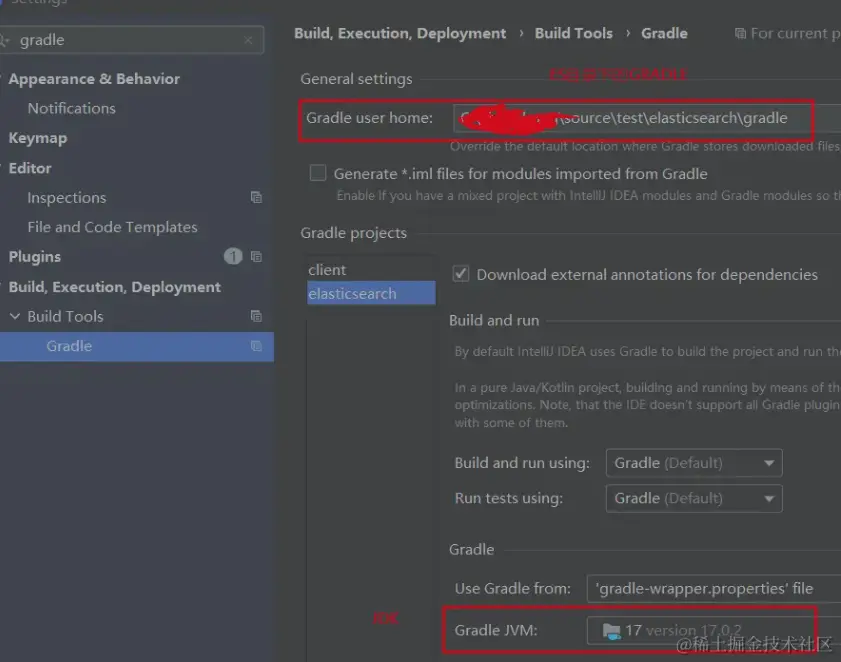The width and height of the screenshot is (841, 662).
Task: Open the Run tests using dropdown
Action: [x=694, y=498]
